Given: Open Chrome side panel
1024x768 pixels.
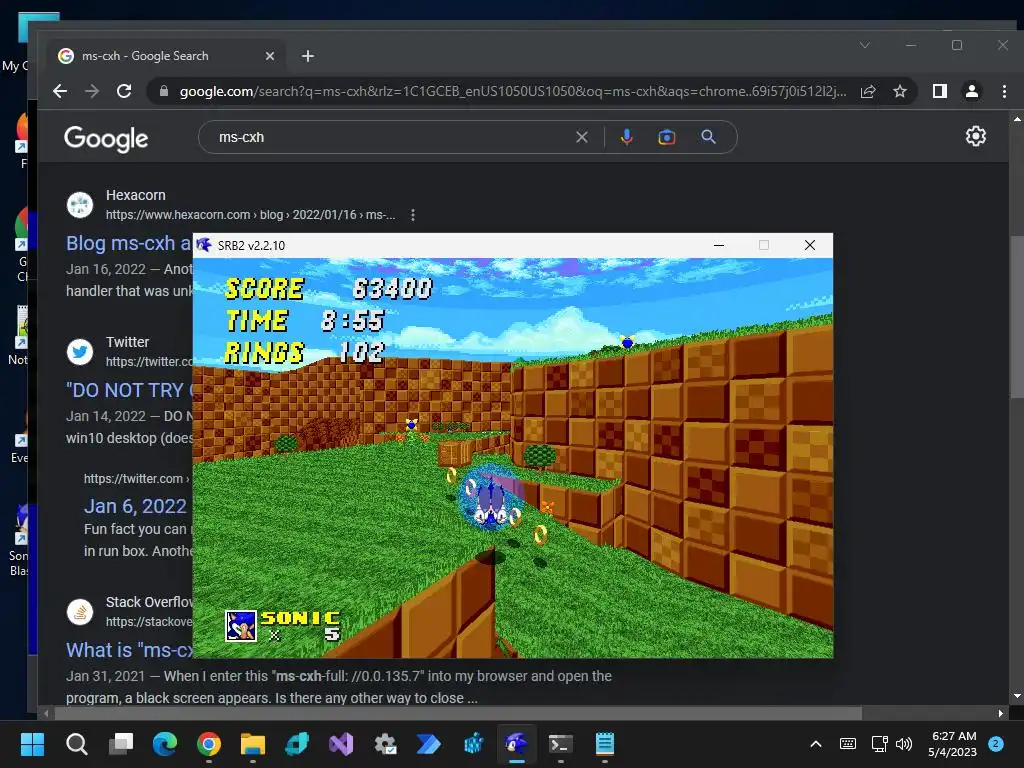Looking at the screenshot, I should coord(940,91).
